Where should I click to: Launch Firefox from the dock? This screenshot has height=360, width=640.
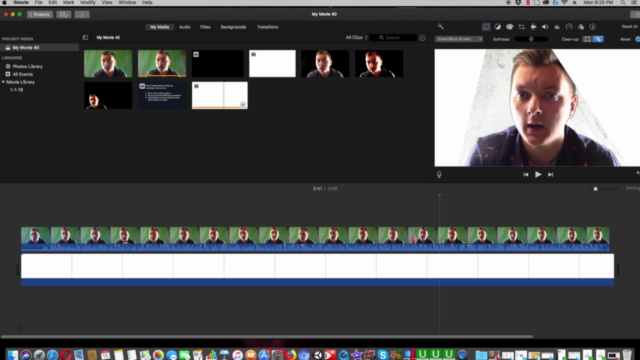[291, 355]
